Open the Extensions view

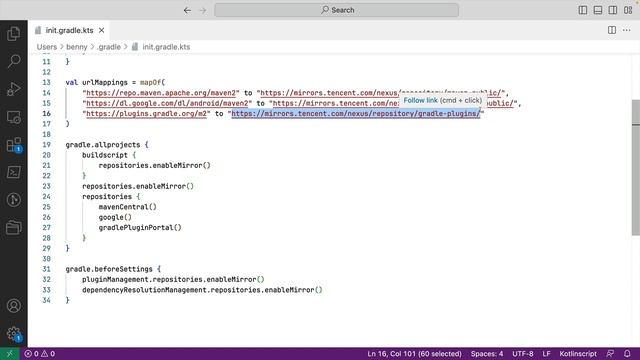pyautogui.click(x=13, y=145)
